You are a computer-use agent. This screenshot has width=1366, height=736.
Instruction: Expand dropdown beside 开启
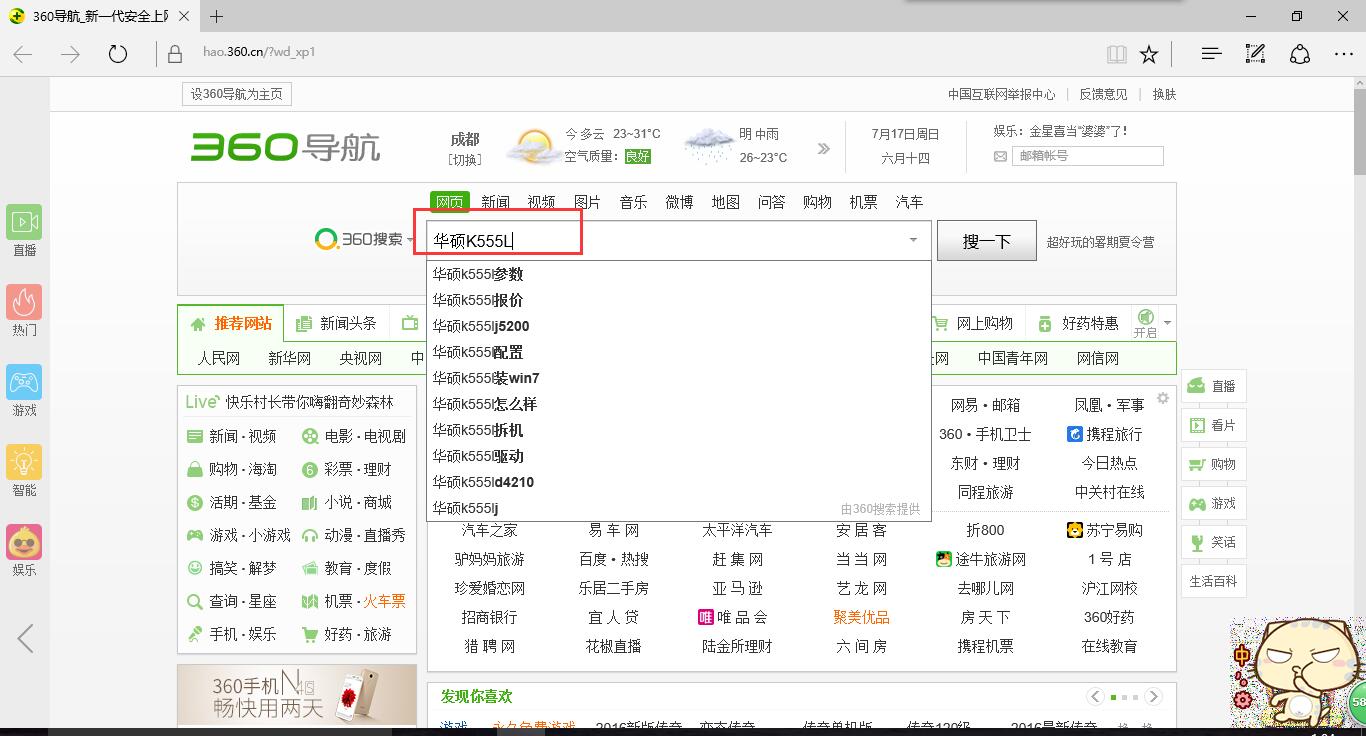[x=1167, y=323]
